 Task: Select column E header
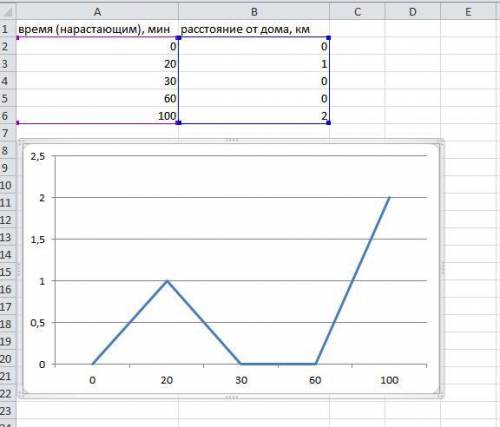pos(468,12)
